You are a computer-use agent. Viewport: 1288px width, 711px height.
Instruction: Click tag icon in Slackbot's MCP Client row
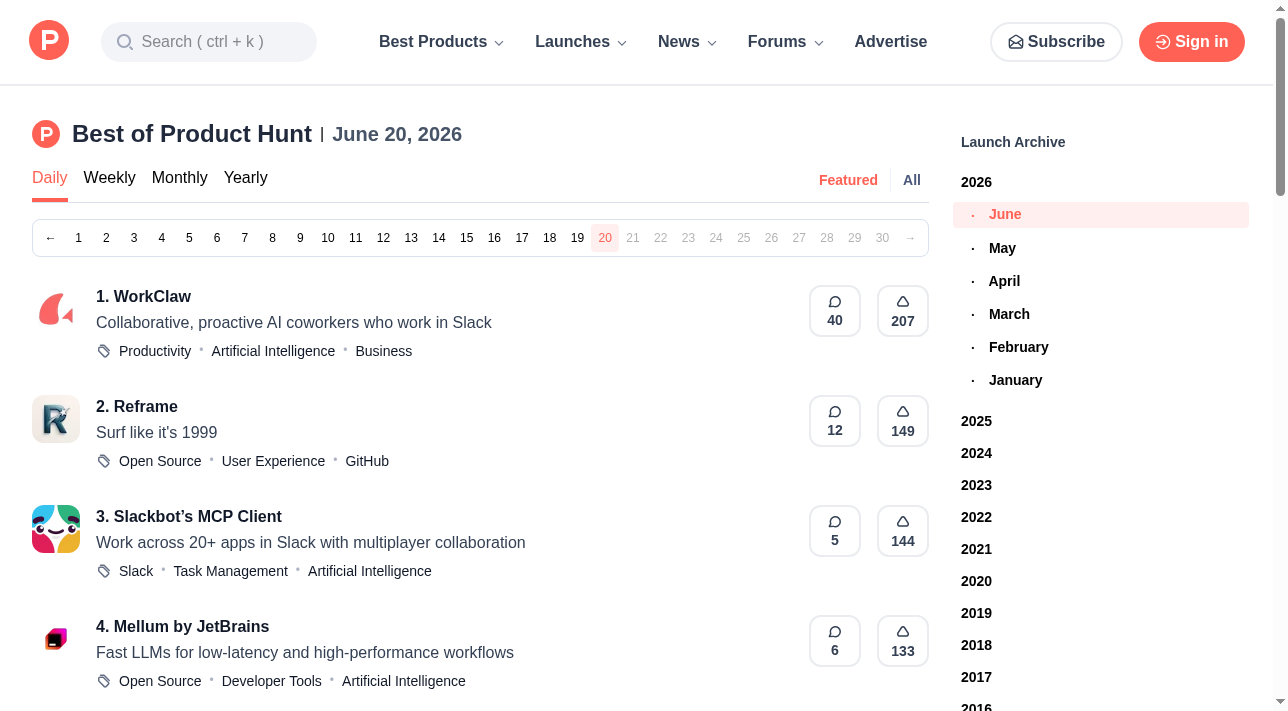pos(104,571)
